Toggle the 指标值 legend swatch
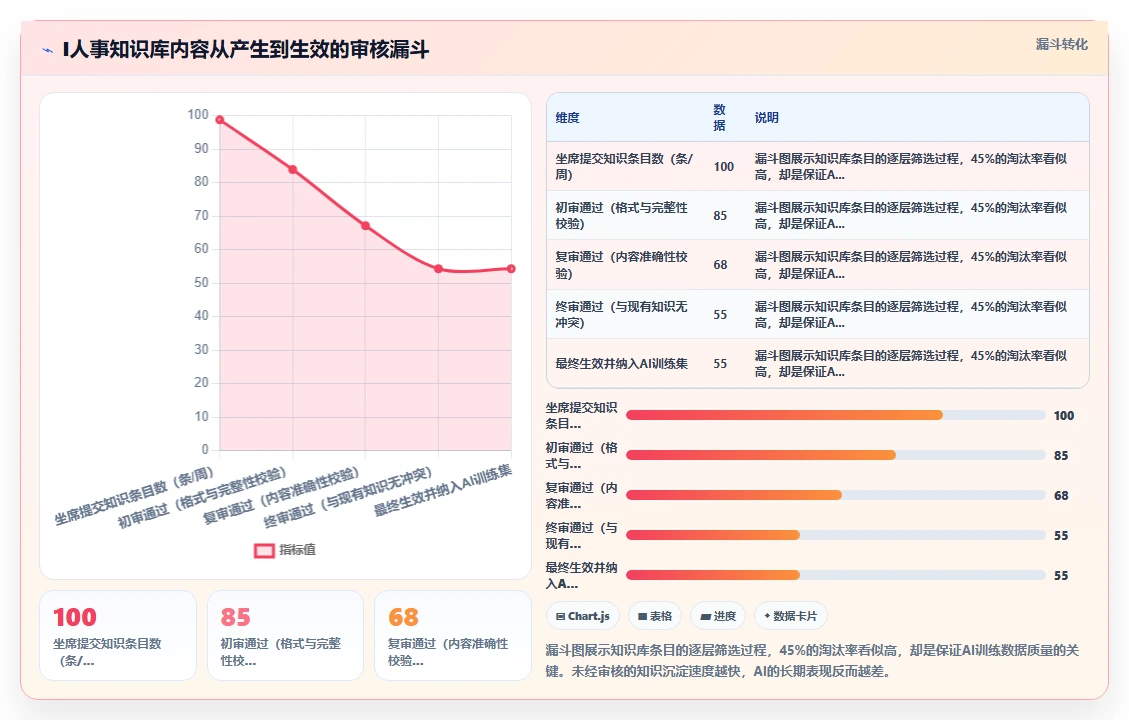This screenshot has width=1129, height=720. tap(264, 550)
